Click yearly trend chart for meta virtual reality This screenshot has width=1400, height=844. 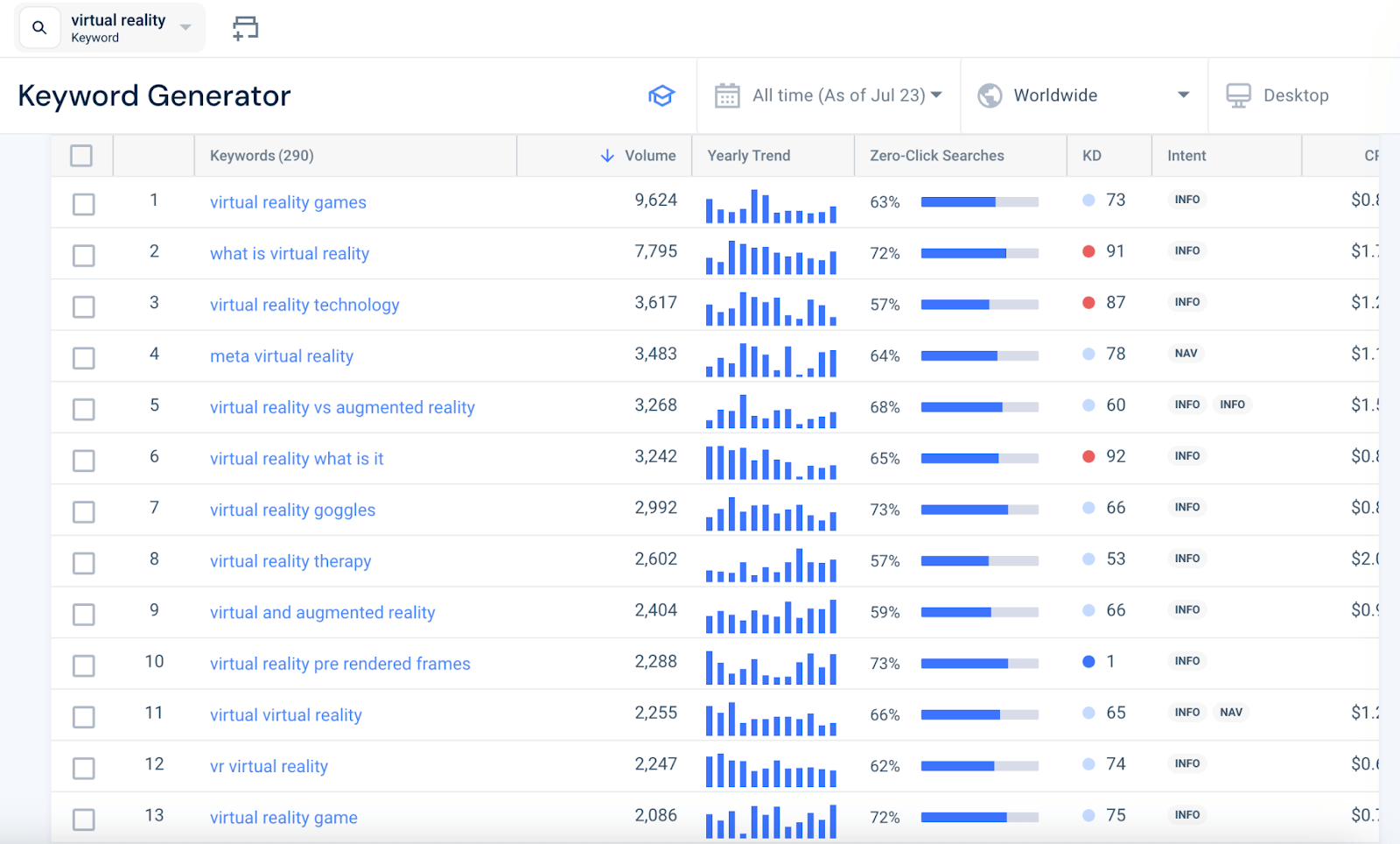click(x=771, y=360)
